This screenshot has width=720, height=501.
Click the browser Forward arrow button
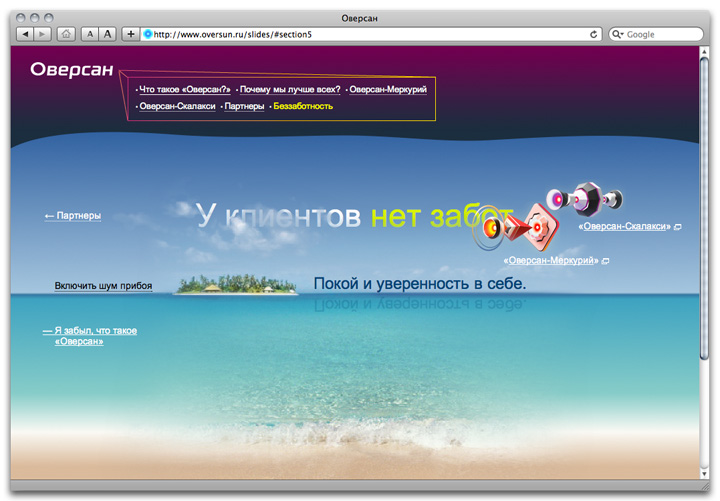tap(43, 34)
